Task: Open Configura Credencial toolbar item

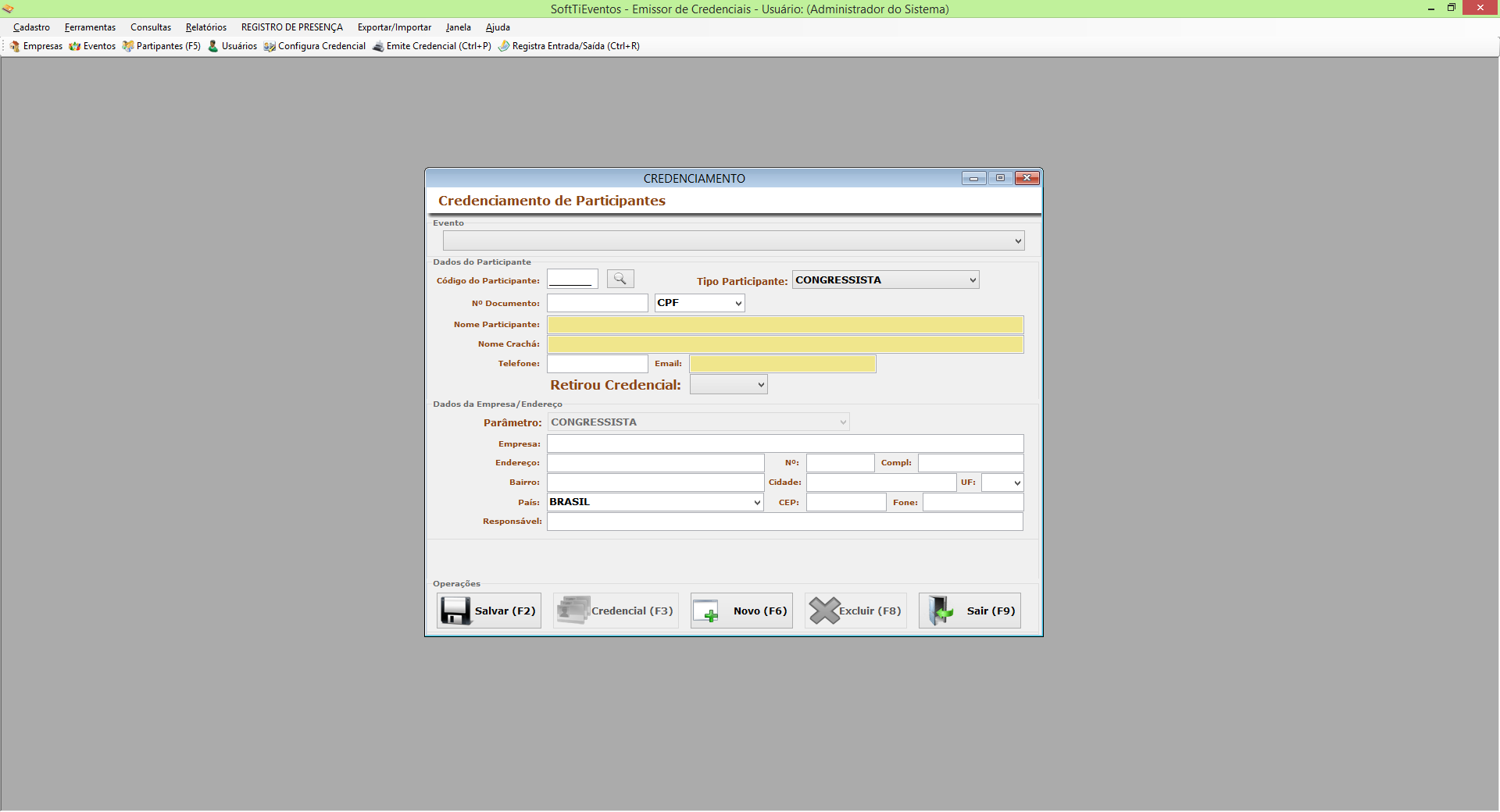Action: [315, 46]
